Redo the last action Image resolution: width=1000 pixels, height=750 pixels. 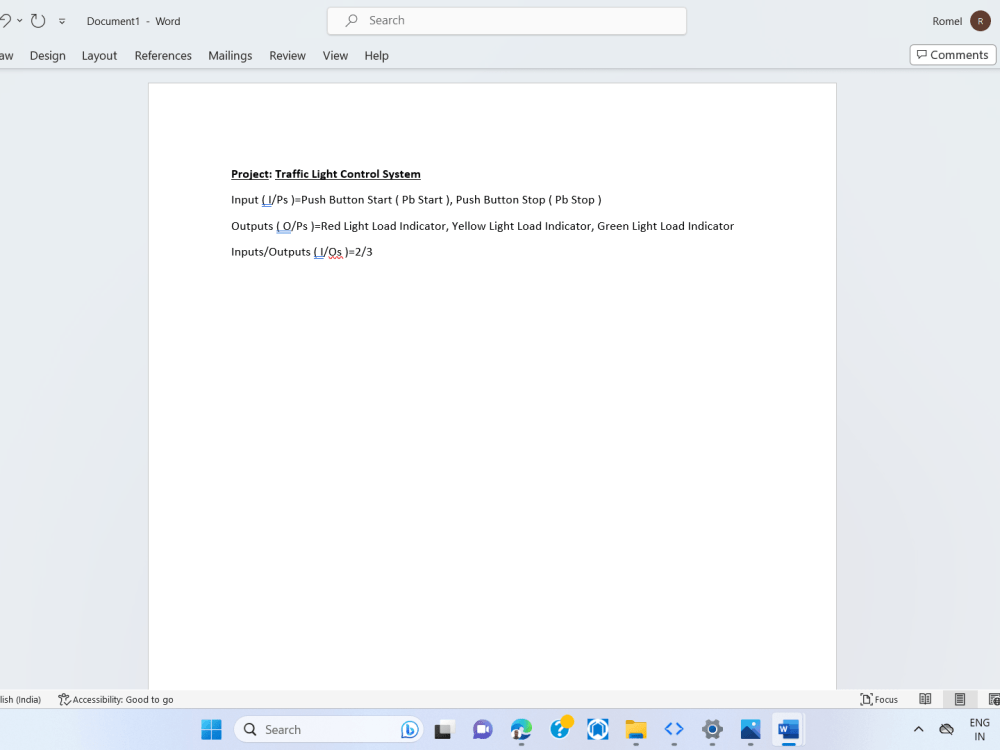[x=36, y=20]
